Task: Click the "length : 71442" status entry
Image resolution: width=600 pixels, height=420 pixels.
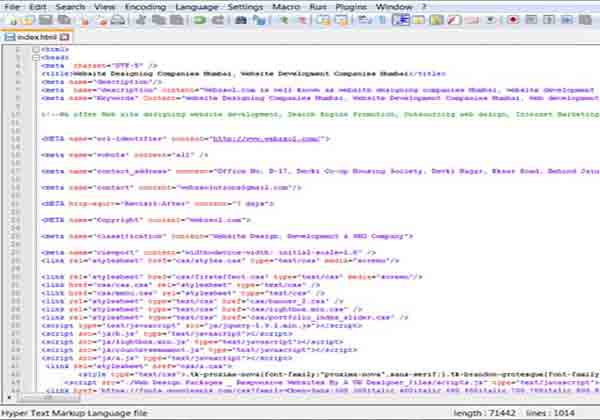Action: (x=484, y=413)
